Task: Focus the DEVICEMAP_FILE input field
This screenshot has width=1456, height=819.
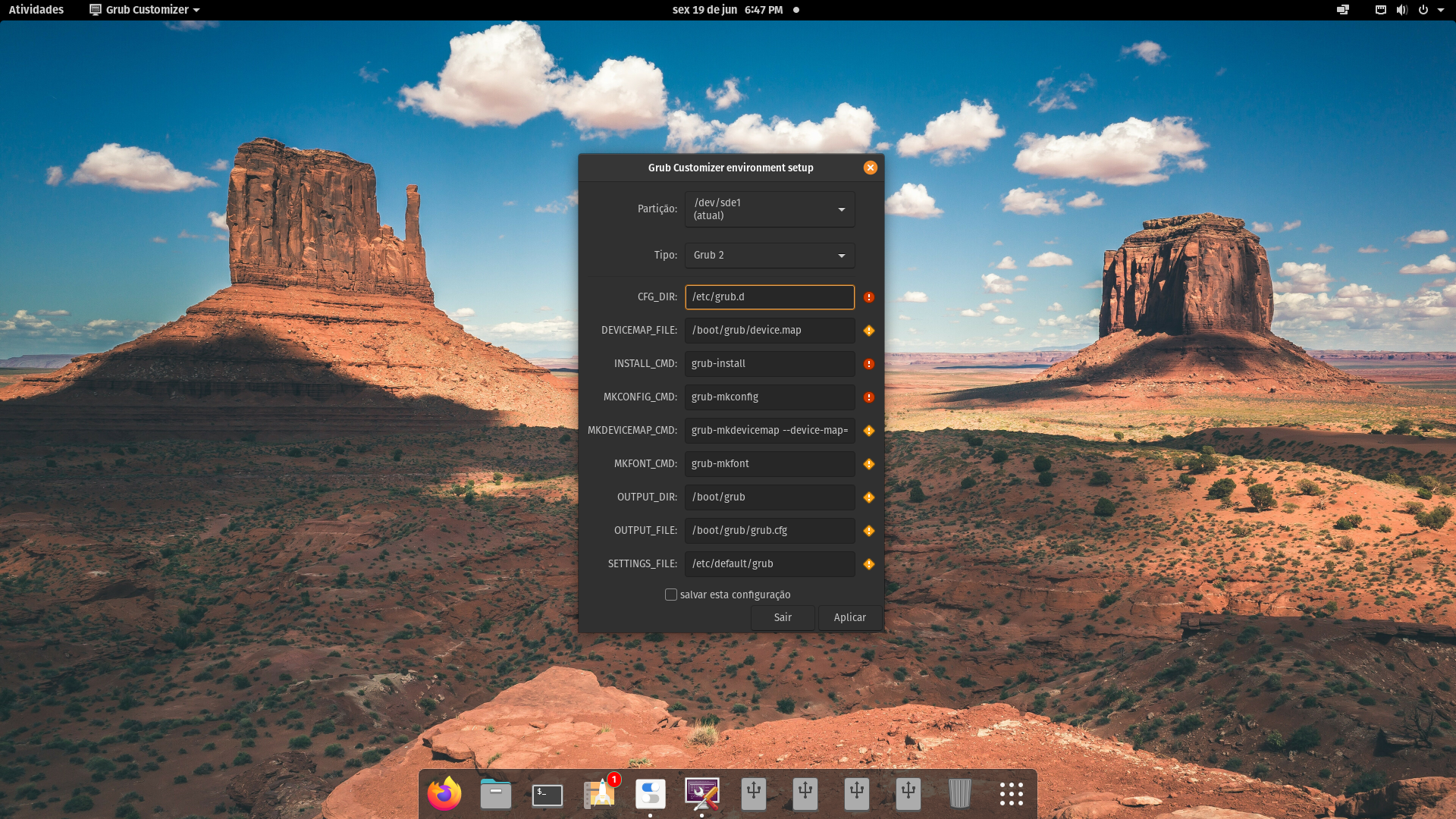Action: [x=770, y=331]
